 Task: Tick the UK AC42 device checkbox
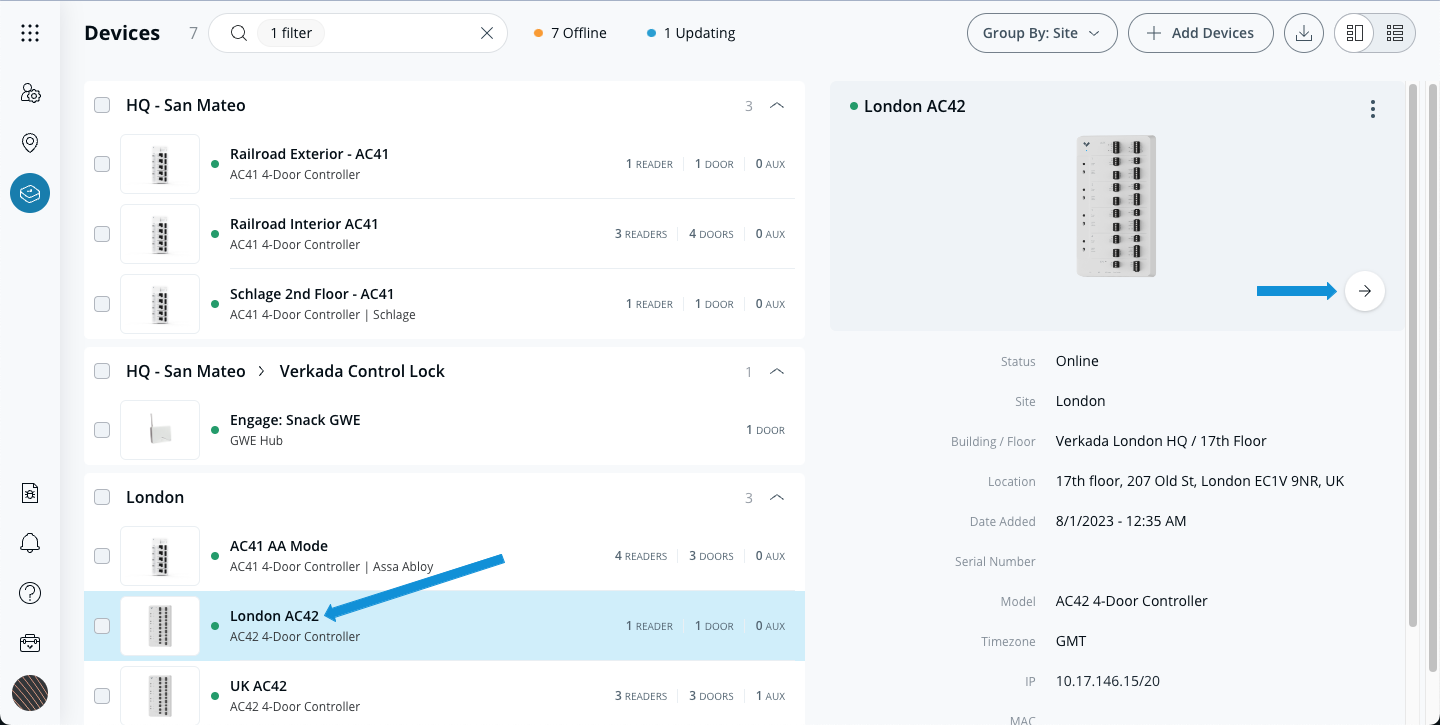(102, 696)
